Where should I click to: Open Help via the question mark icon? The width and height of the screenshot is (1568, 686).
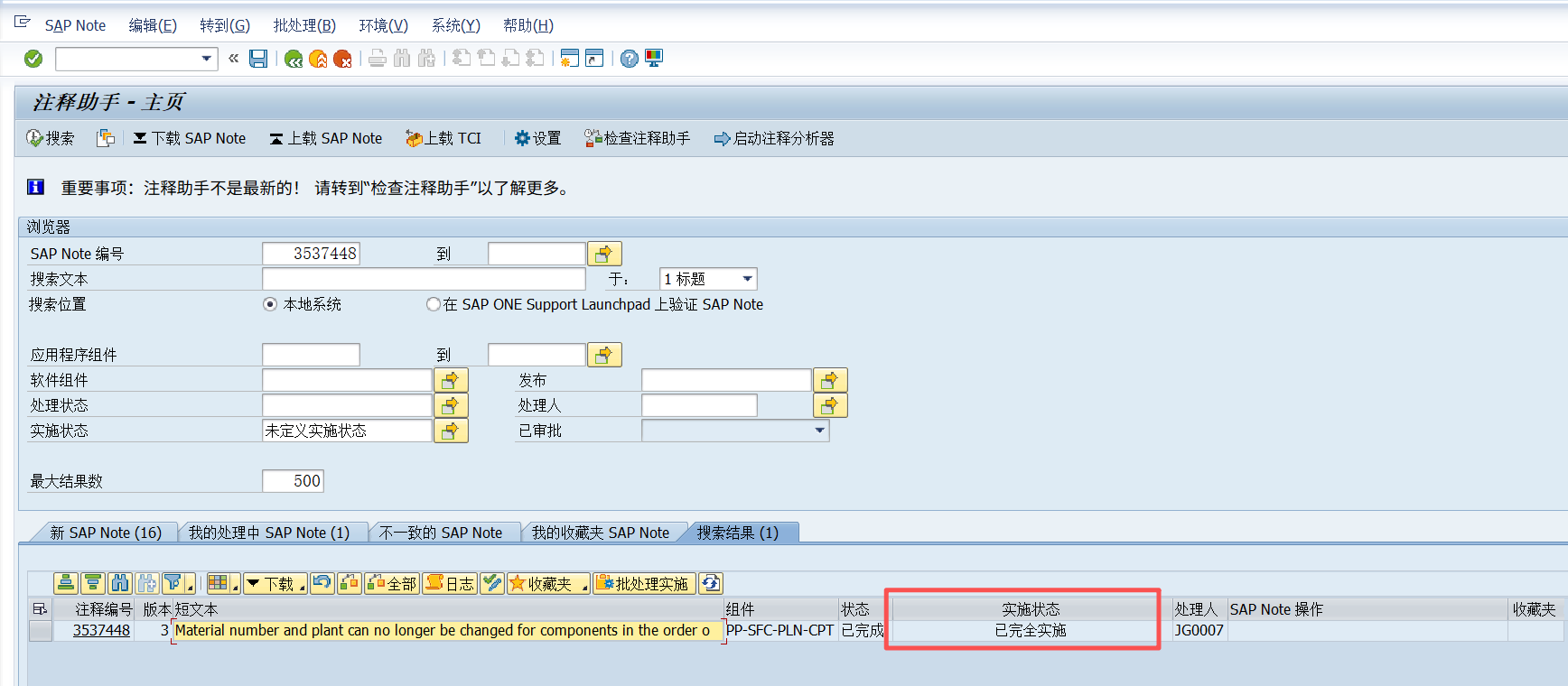pyautogui.click(x=630, y=59)
